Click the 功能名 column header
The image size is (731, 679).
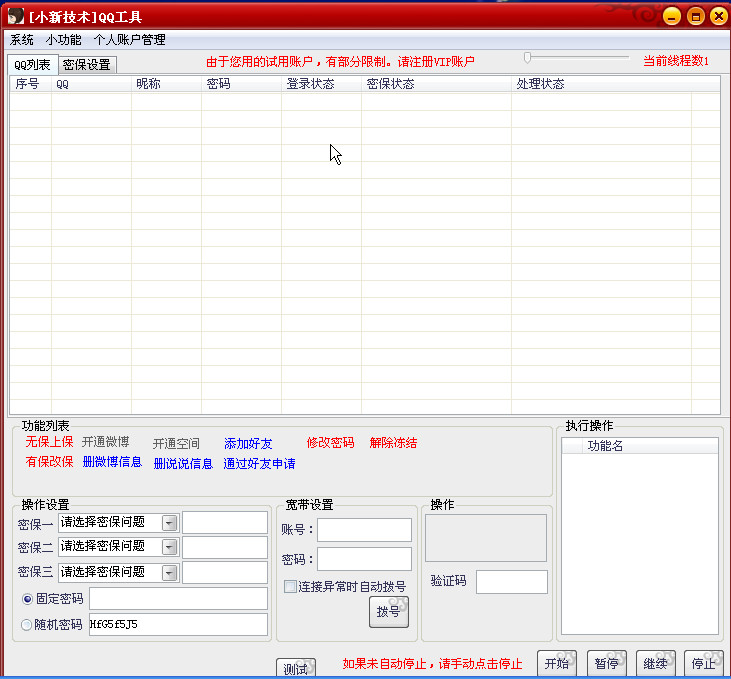650,446
